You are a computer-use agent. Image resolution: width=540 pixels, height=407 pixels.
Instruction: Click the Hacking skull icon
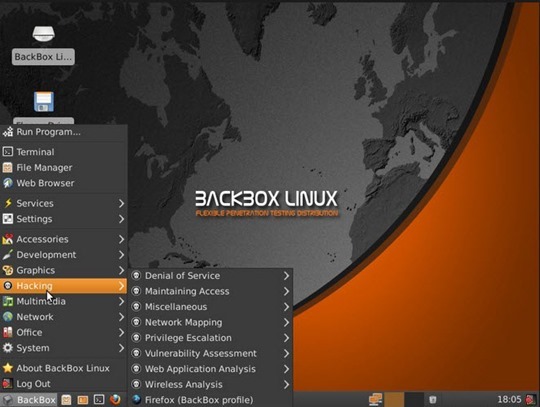click(8, 285)
